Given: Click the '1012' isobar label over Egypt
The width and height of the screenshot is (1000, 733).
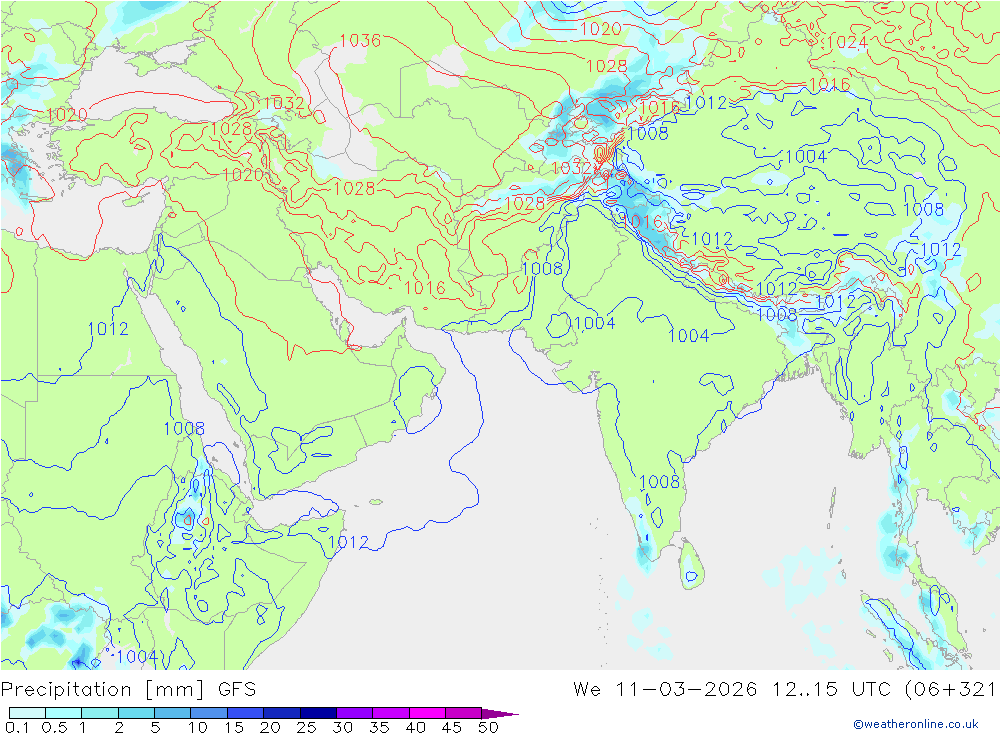Looking at the screenshot, I should (x=108, y=329).
